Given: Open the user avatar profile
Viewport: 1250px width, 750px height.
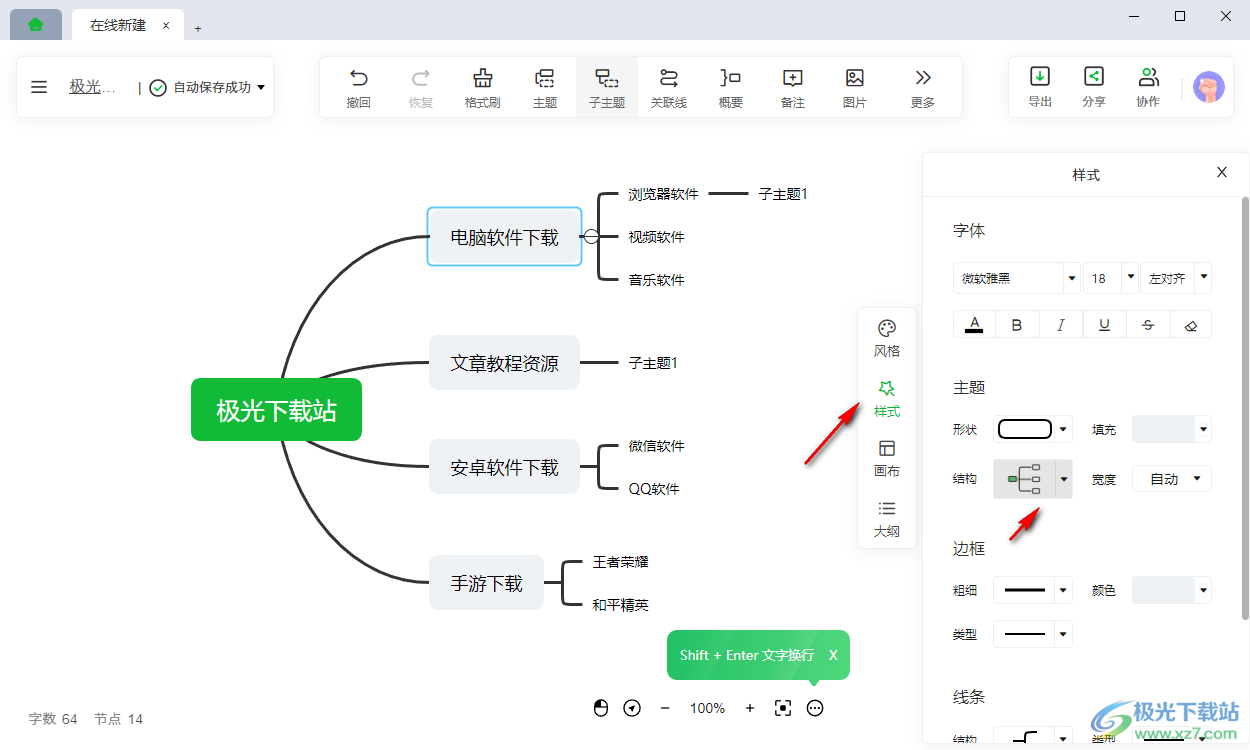Looking at the screenshot, I should (x=1209, y=88).
